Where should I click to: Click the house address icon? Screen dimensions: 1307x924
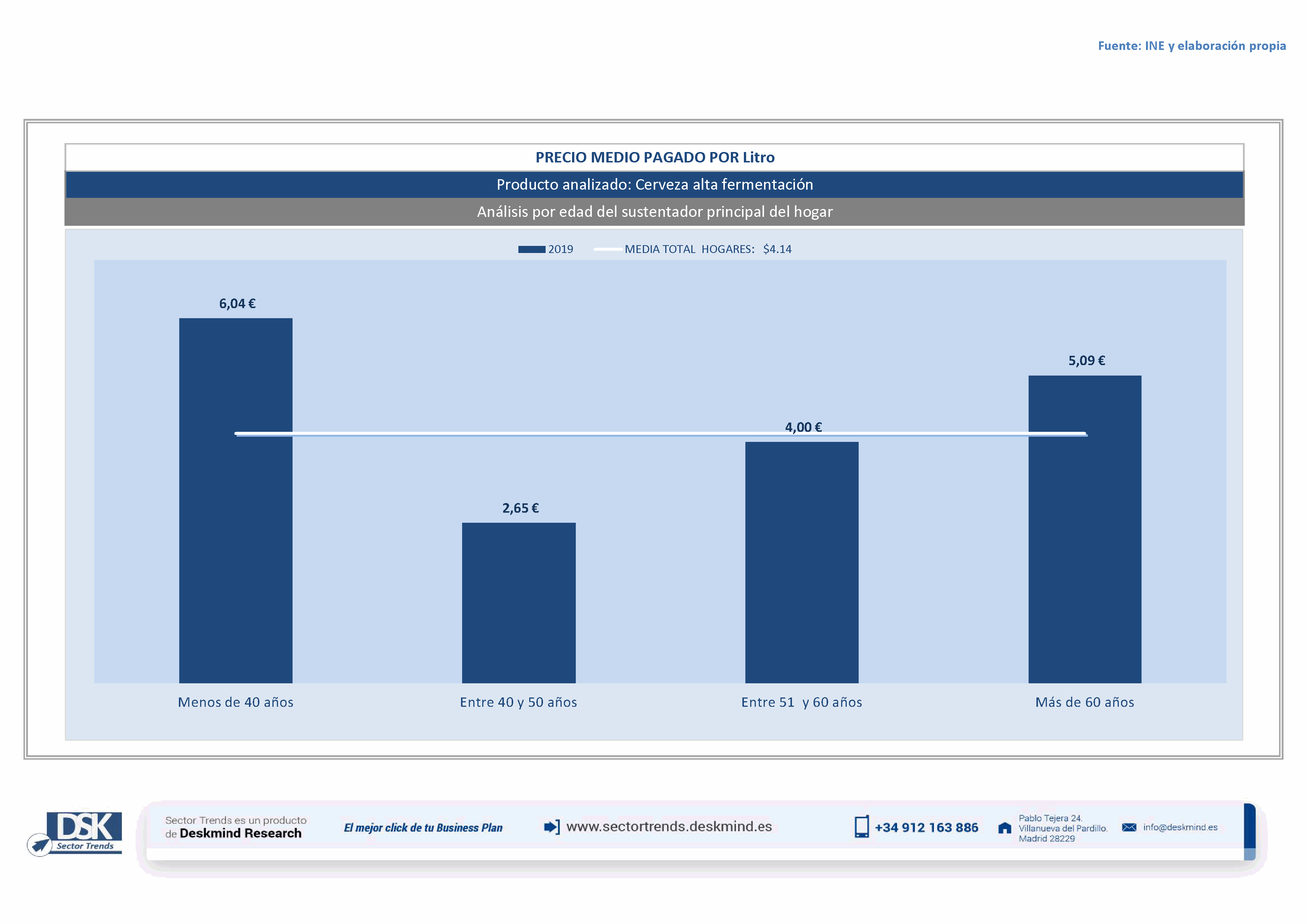point(1005,828)
